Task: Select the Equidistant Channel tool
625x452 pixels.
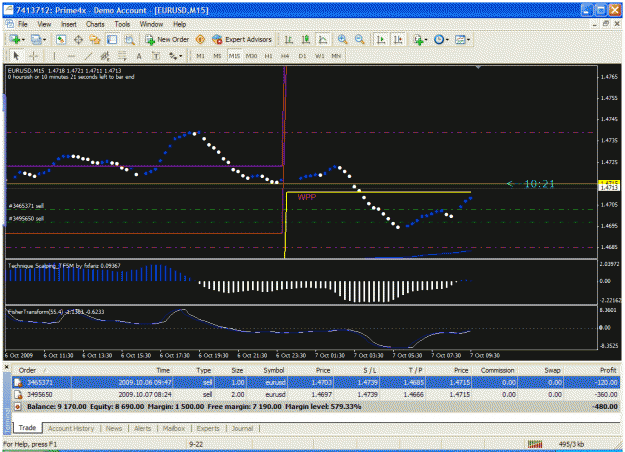Action: click(x=105, y=56)
